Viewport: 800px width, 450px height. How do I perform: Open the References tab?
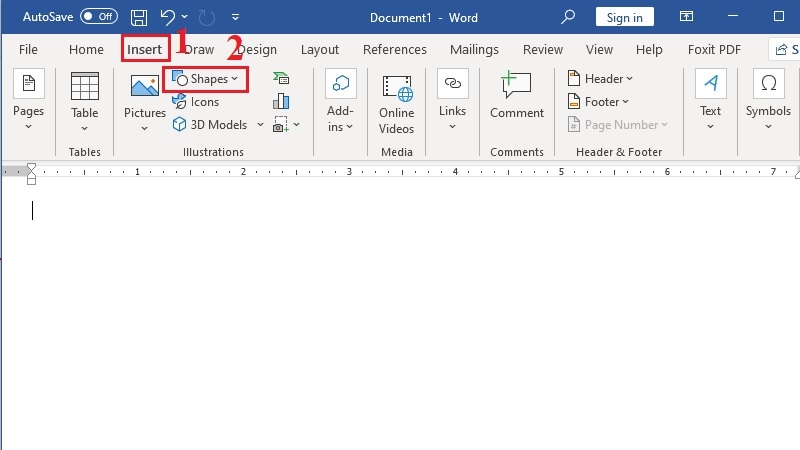click(x=395, y=49)
